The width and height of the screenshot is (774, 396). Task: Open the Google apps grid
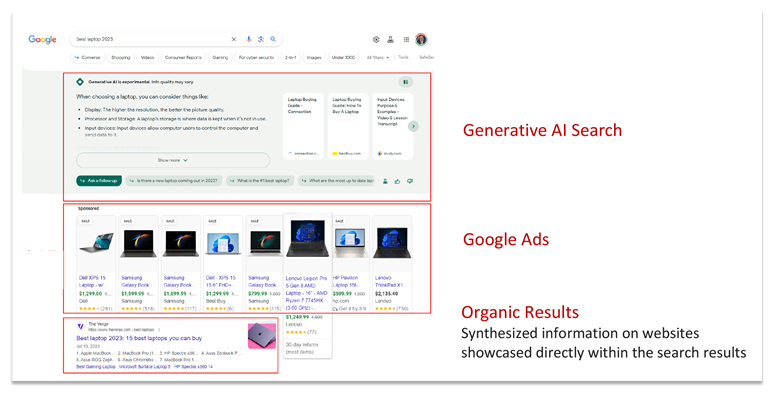(406, 40)
